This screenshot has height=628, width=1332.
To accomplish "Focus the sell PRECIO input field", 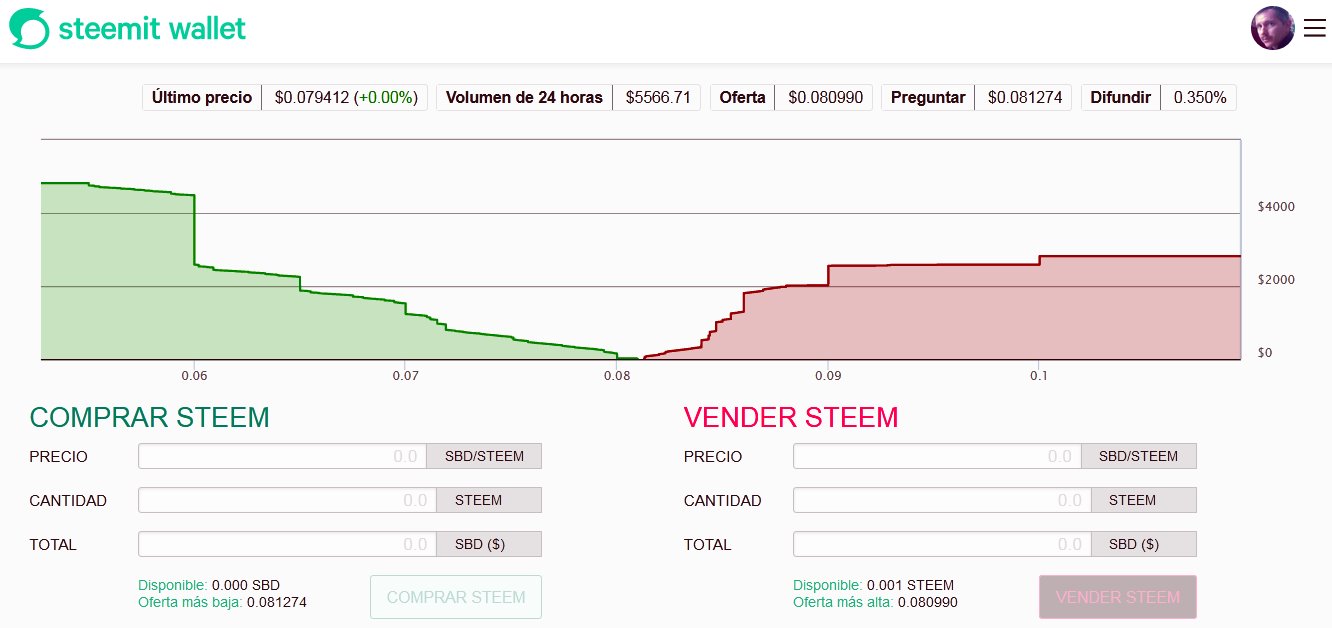I will click(x=937, y=456).
